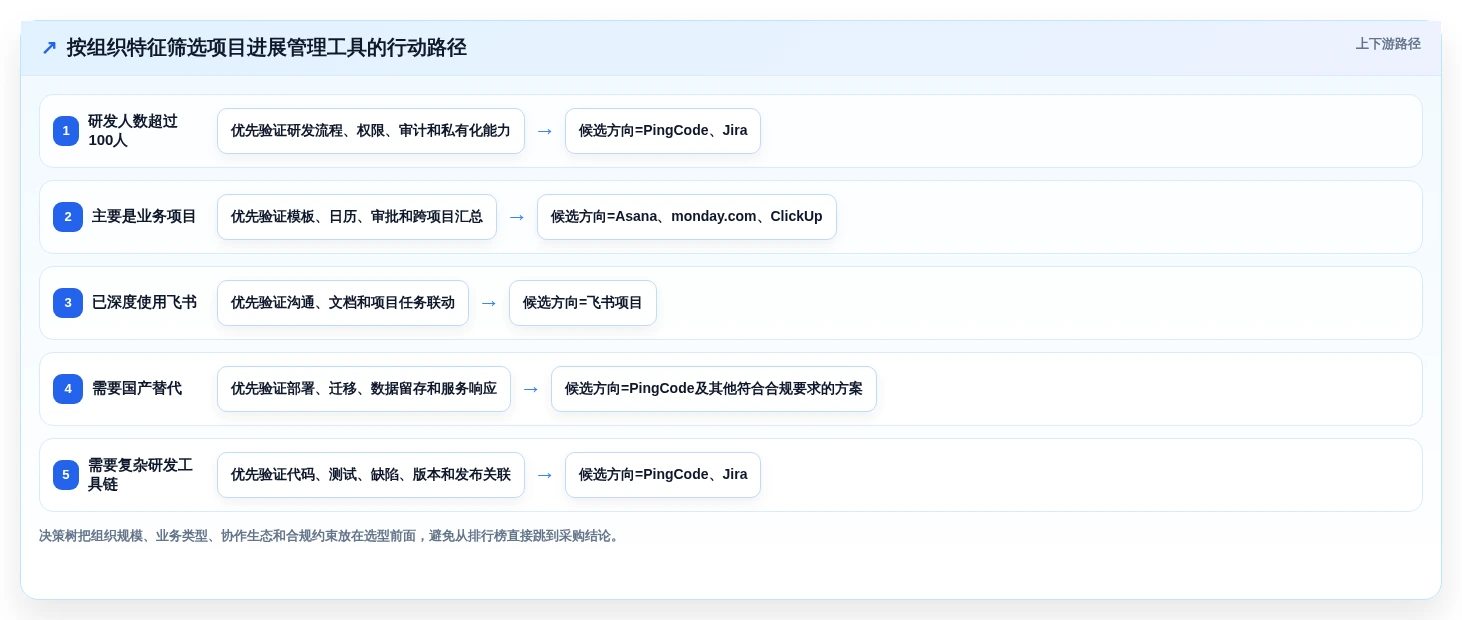
Task: Click 候选方向=PingCode、Jira in the row 5
Action: tap(663, 475)
